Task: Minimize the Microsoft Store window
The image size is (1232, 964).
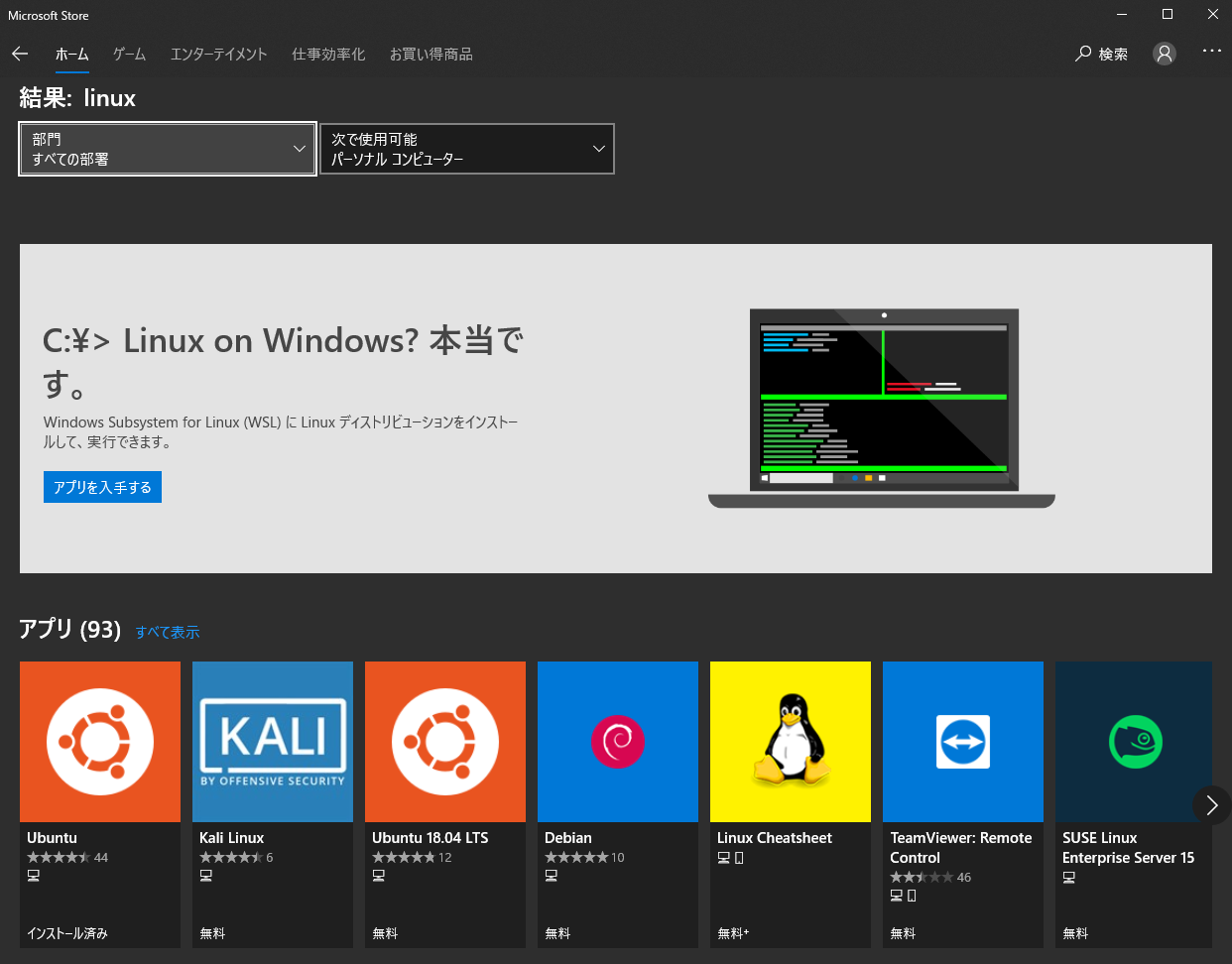Action: tap(1122, 15)
